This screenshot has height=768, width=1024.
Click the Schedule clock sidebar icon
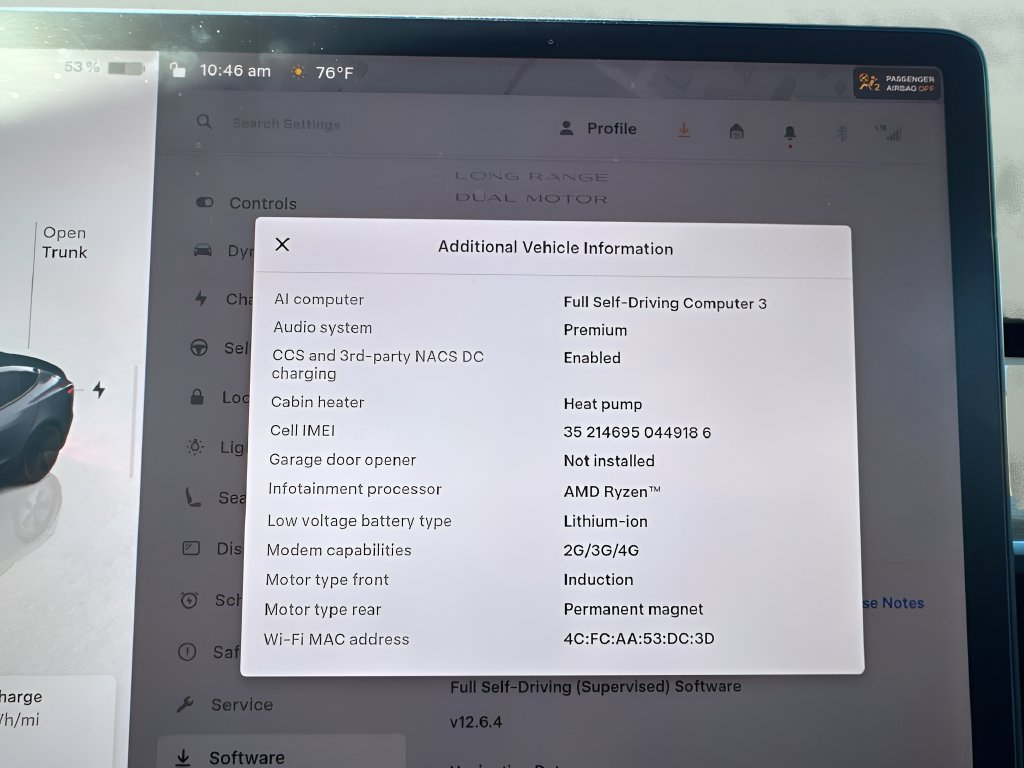click(x=189, y=600)
